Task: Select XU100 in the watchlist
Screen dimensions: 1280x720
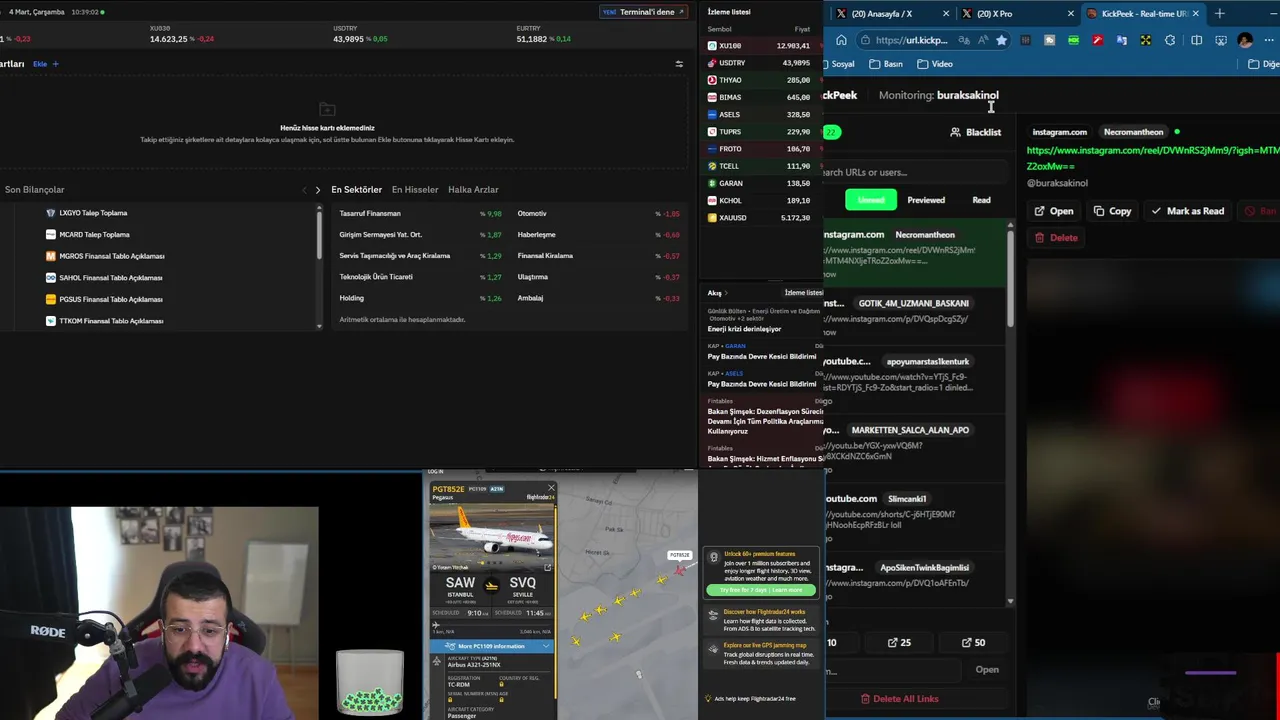Action: tap(760, 46)
